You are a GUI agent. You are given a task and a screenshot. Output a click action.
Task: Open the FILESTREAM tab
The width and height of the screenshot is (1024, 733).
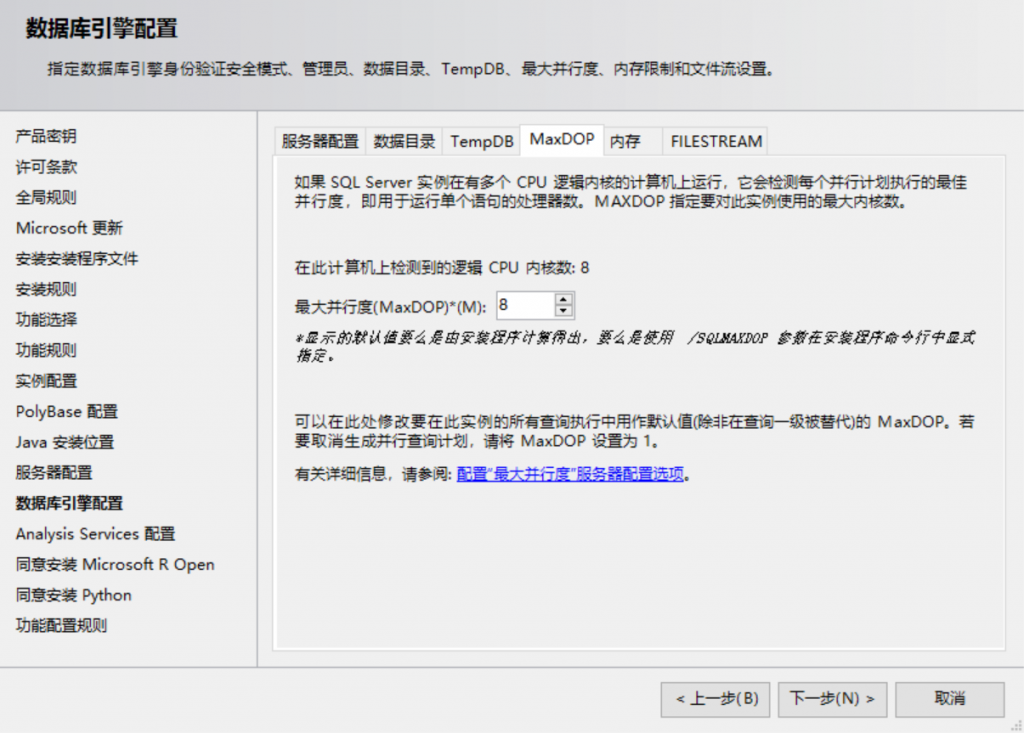[716, 141]
